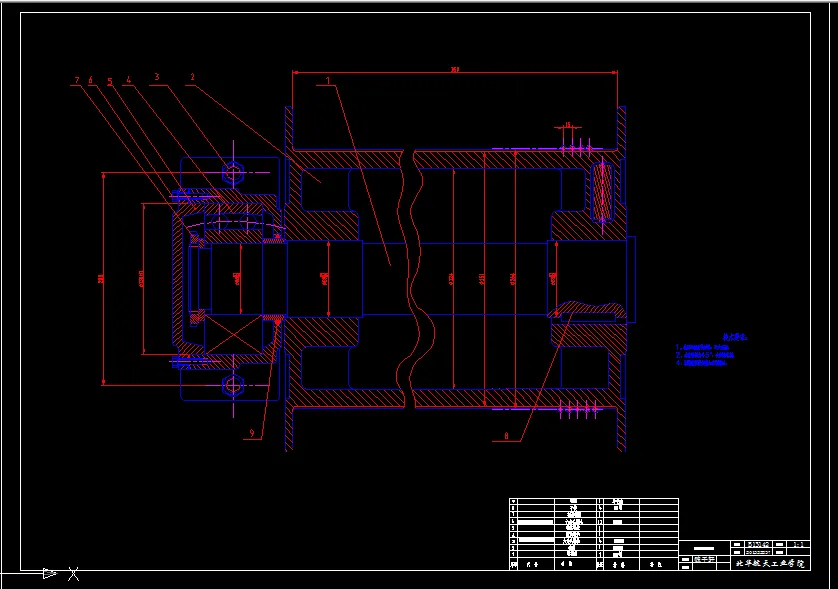Click the UCS X-axis label
The height and width of the screenshot is (589, 838).
coord(73,574)
